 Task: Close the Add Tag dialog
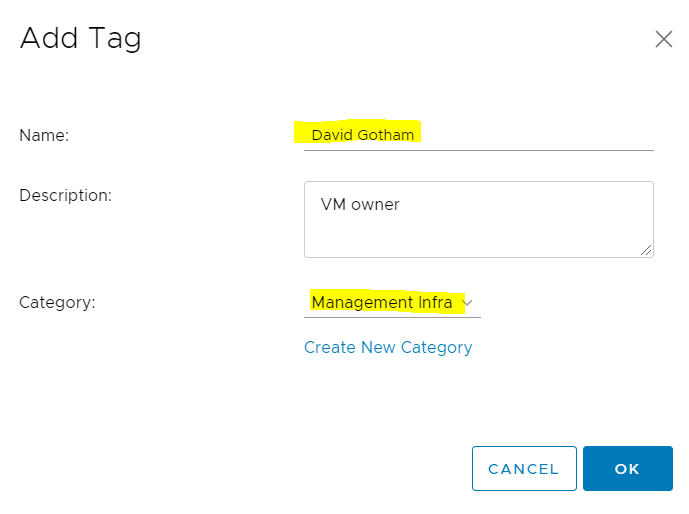[x=663, y=39]
